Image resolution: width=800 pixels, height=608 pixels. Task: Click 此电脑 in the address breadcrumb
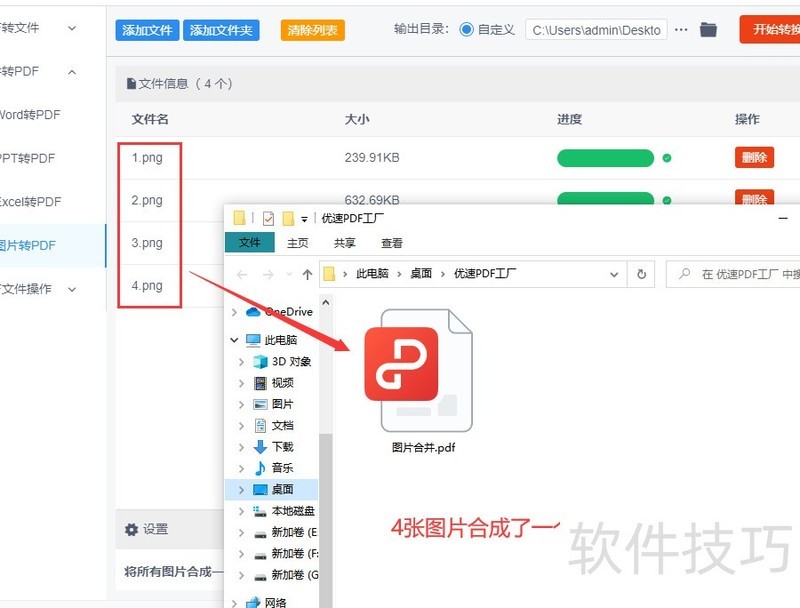pyautogui.click(x=372, y=274)
